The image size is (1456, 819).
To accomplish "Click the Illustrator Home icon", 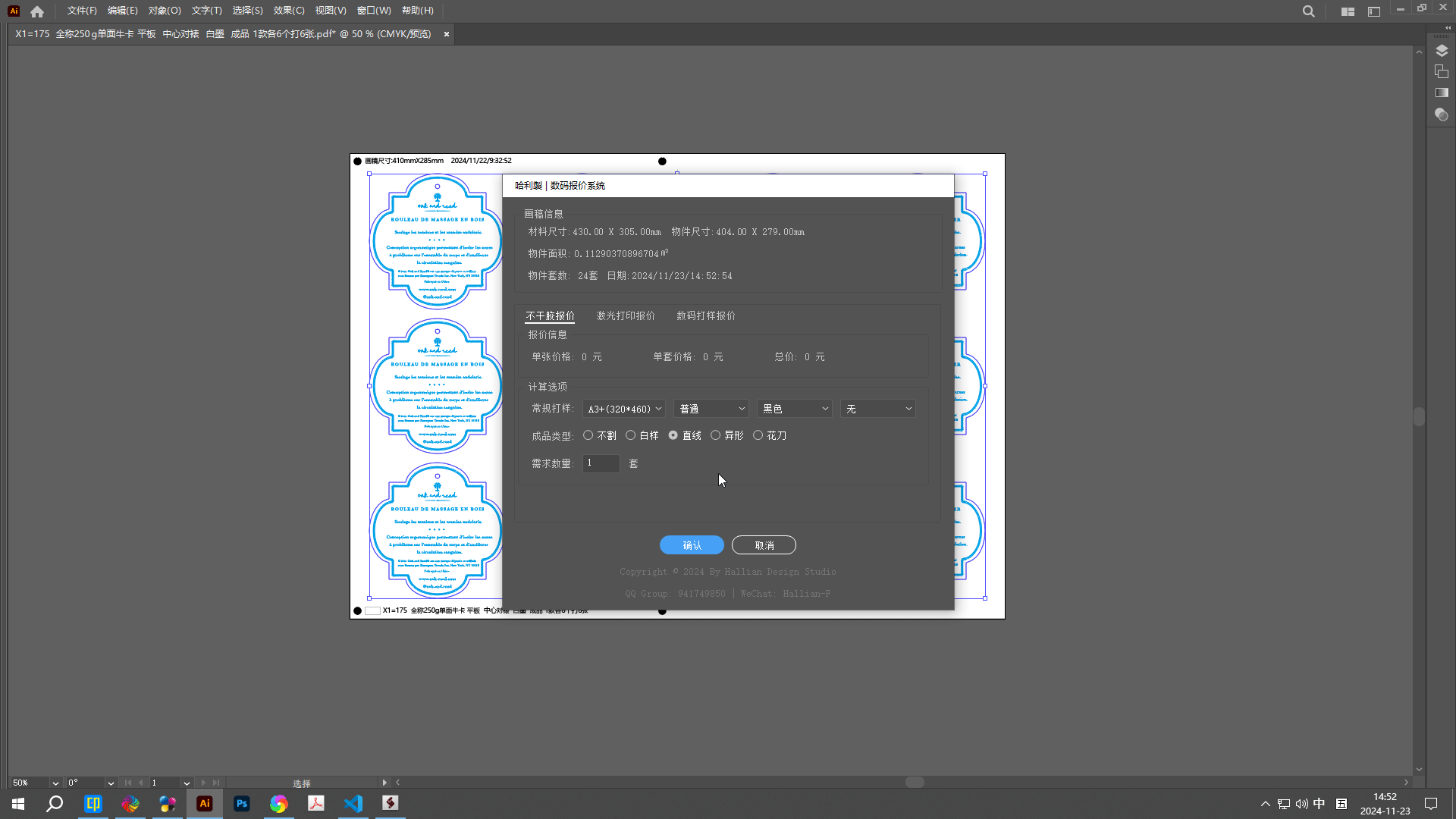I will point(37,11).
